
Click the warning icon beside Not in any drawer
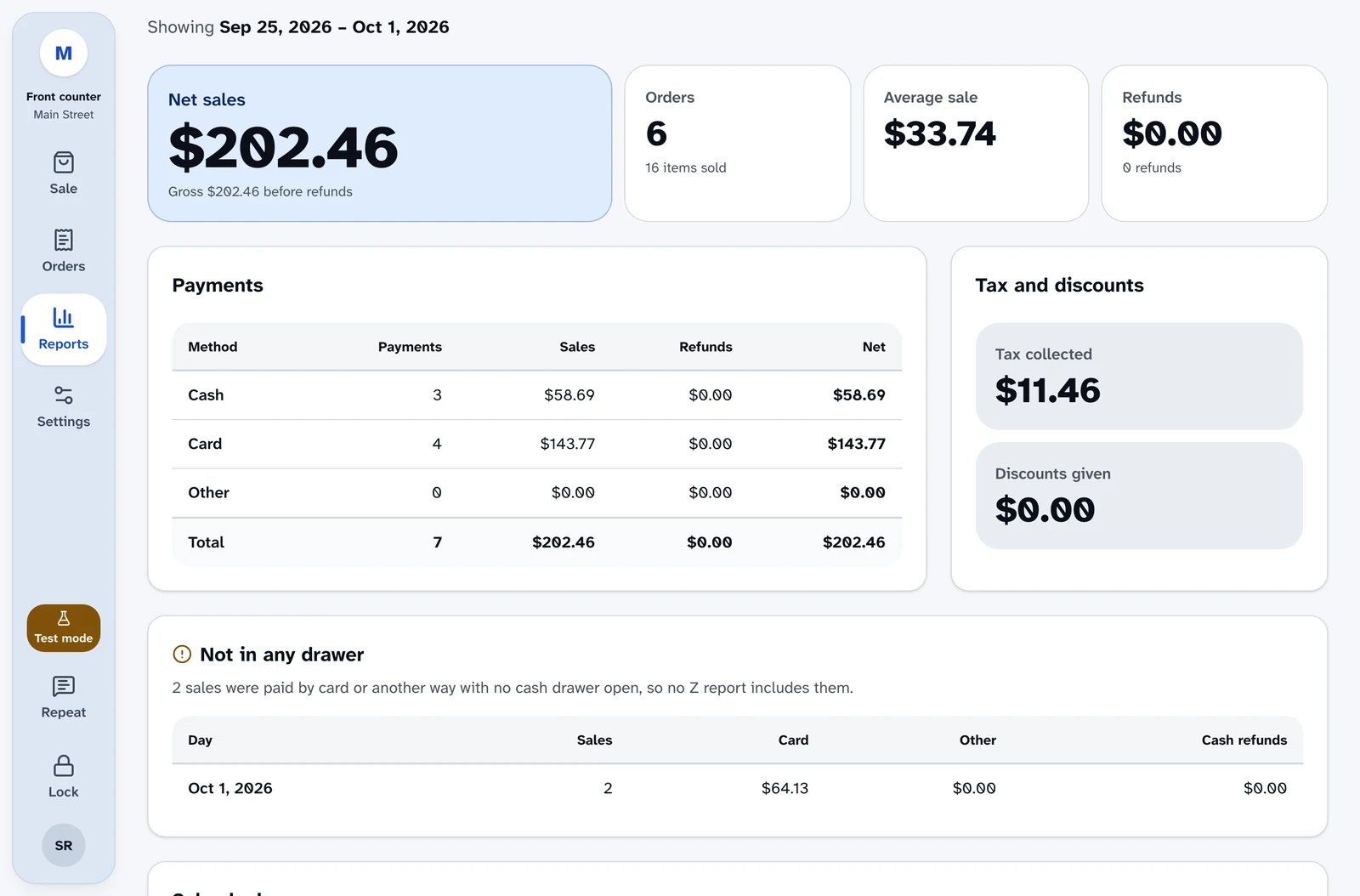click(x=182, y=654)
